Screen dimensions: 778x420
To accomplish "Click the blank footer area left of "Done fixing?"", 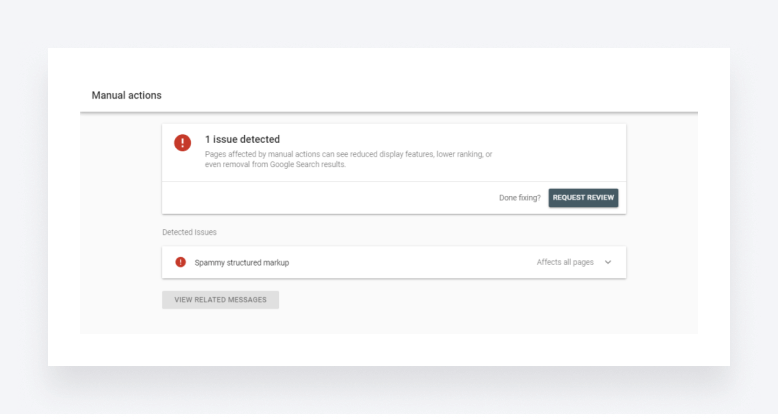I will point(330,198).
